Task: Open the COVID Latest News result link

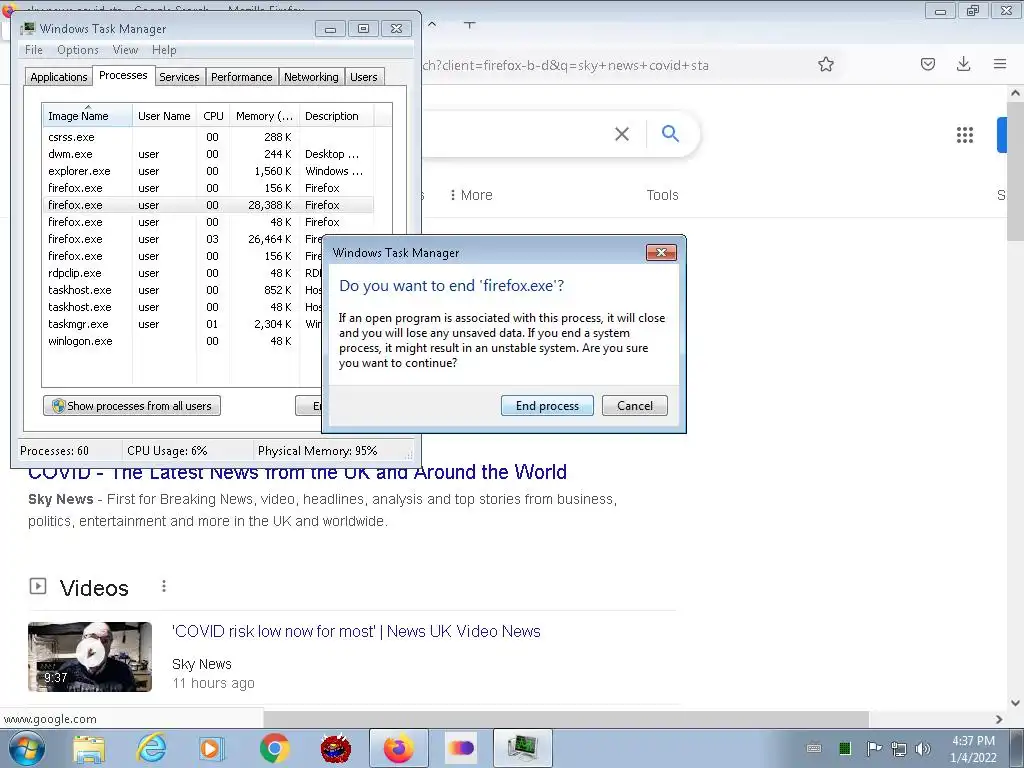Action: click(297, 472)
